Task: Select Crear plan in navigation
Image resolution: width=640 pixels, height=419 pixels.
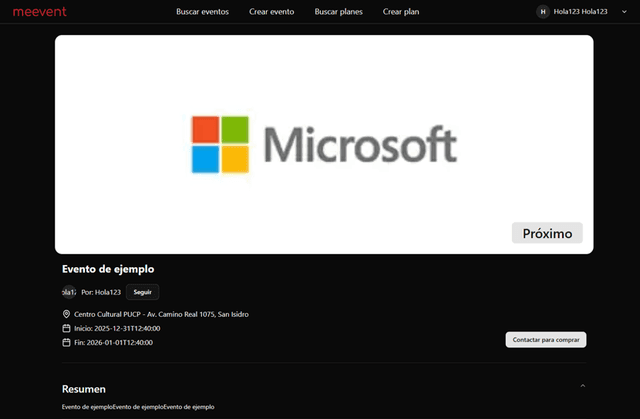Action: (x=401, y=12)
